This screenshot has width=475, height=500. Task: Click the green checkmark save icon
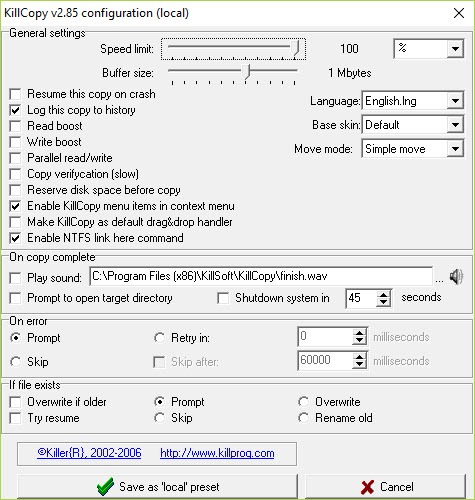click(105, 487)
